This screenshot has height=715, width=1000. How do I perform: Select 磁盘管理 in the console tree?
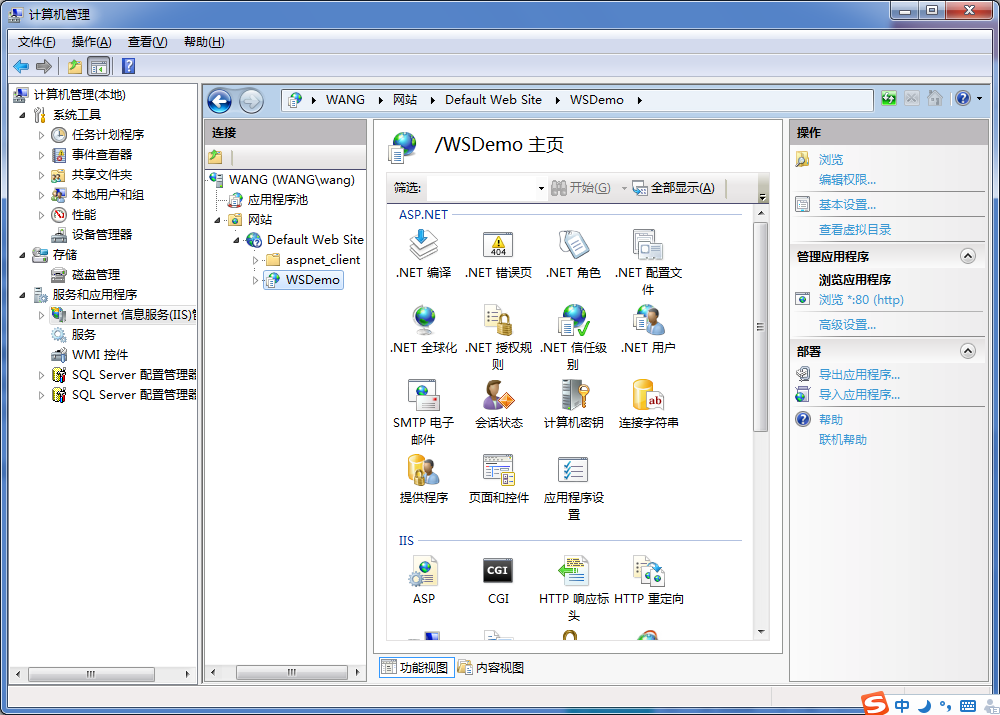96,275
